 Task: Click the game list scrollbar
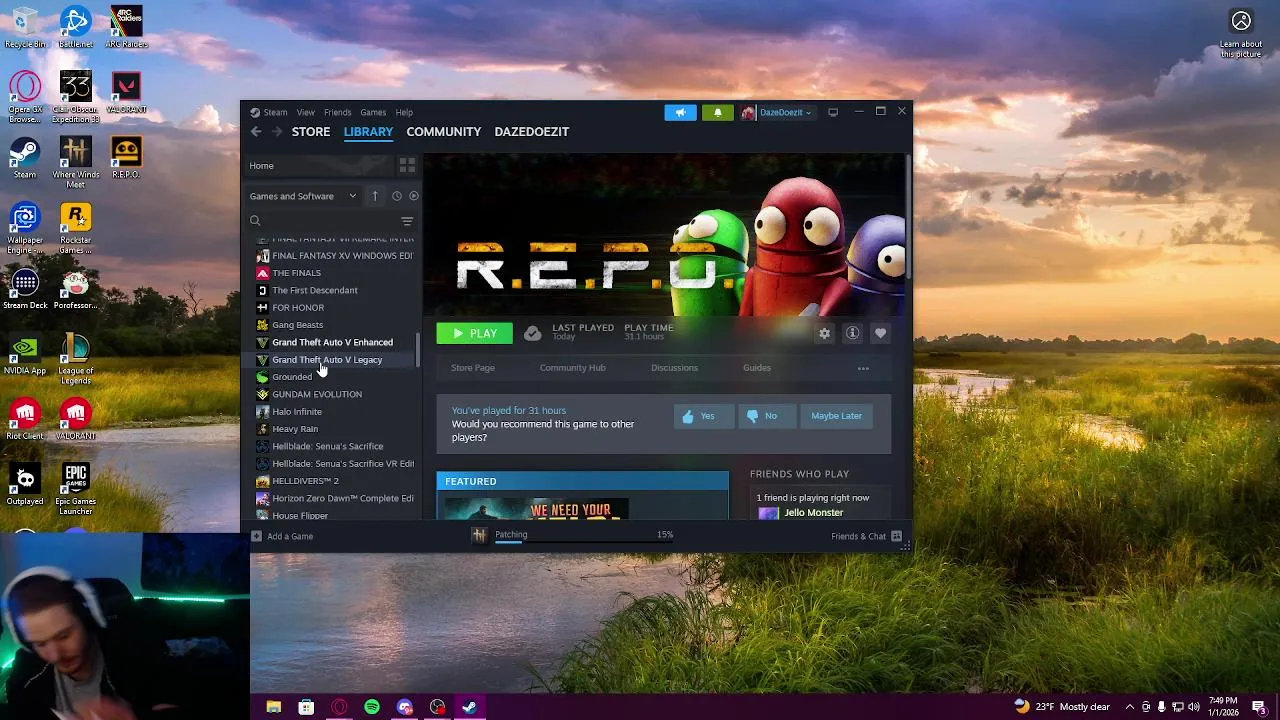click(x=418, y=350)
